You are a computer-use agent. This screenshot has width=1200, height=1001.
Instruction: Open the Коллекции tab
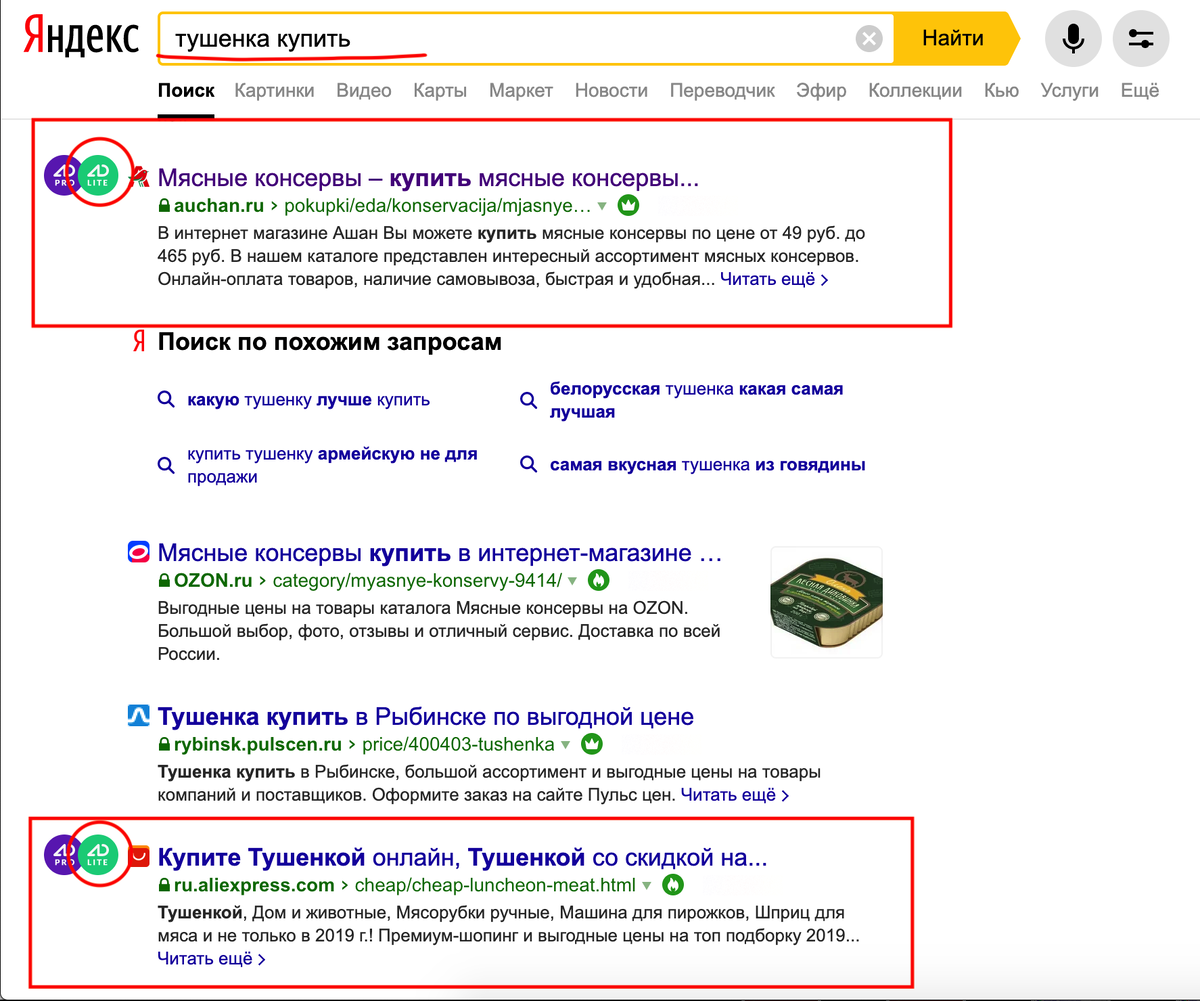tap(915, 91)
